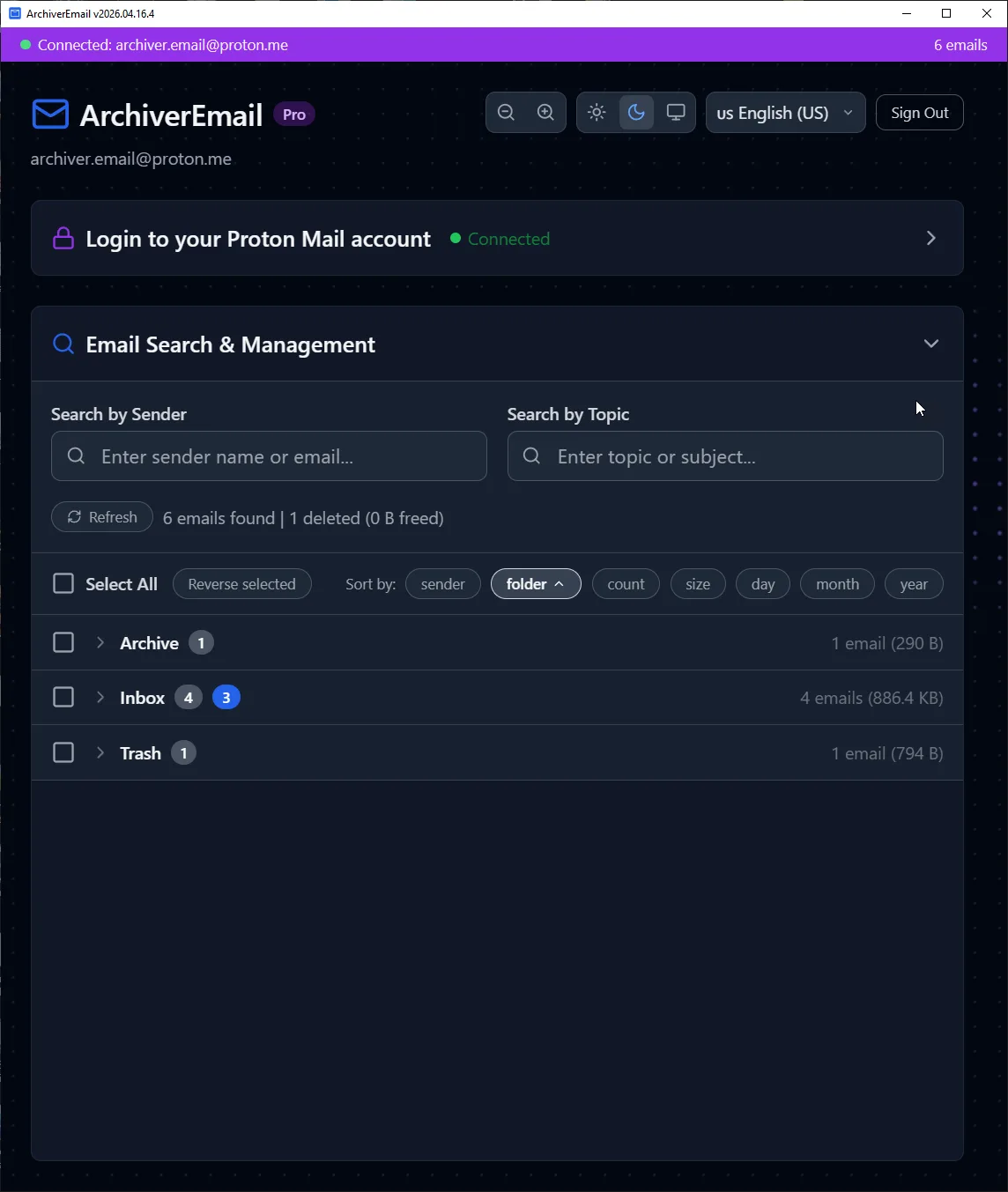Click 'Connected: archiver.email@proton.me' status text
Image resolution: width=1008 pixels, height=1192 pixels.
tap(163, 45)
